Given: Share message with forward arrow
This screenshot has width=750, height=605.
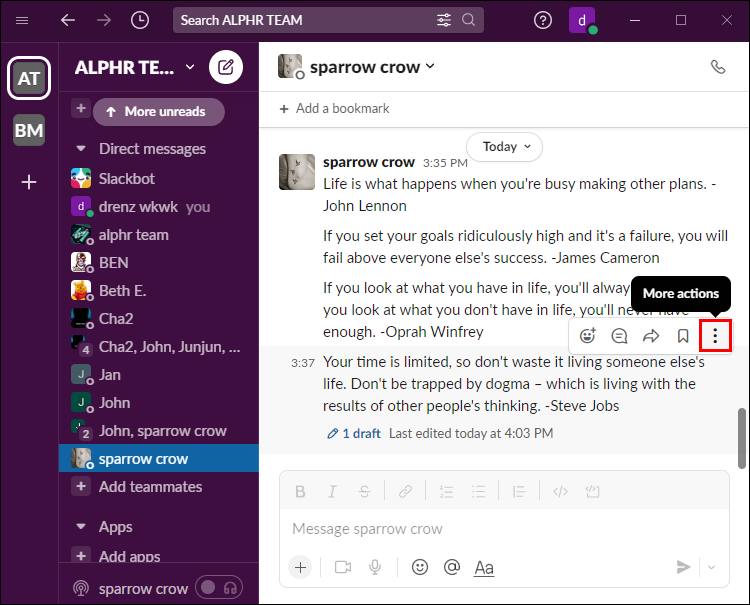Looking at the screenshot, I should click(651, 336).
